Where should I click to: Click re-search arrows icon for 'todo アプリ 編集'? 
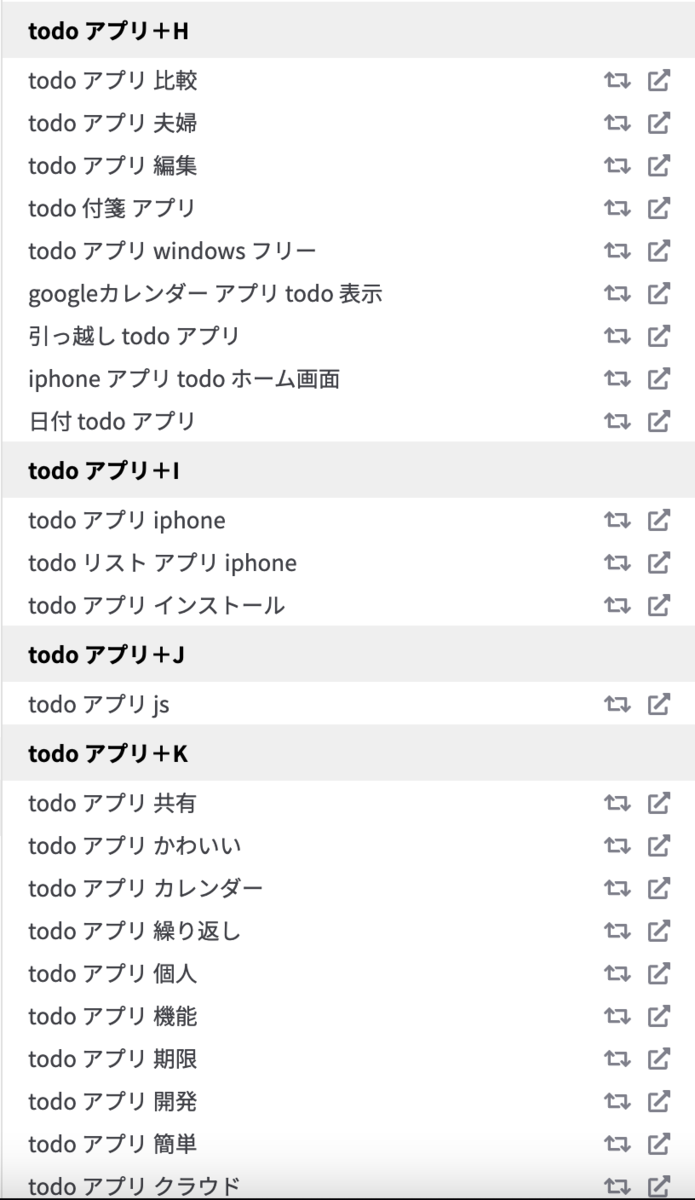click(x=618, y=166)
